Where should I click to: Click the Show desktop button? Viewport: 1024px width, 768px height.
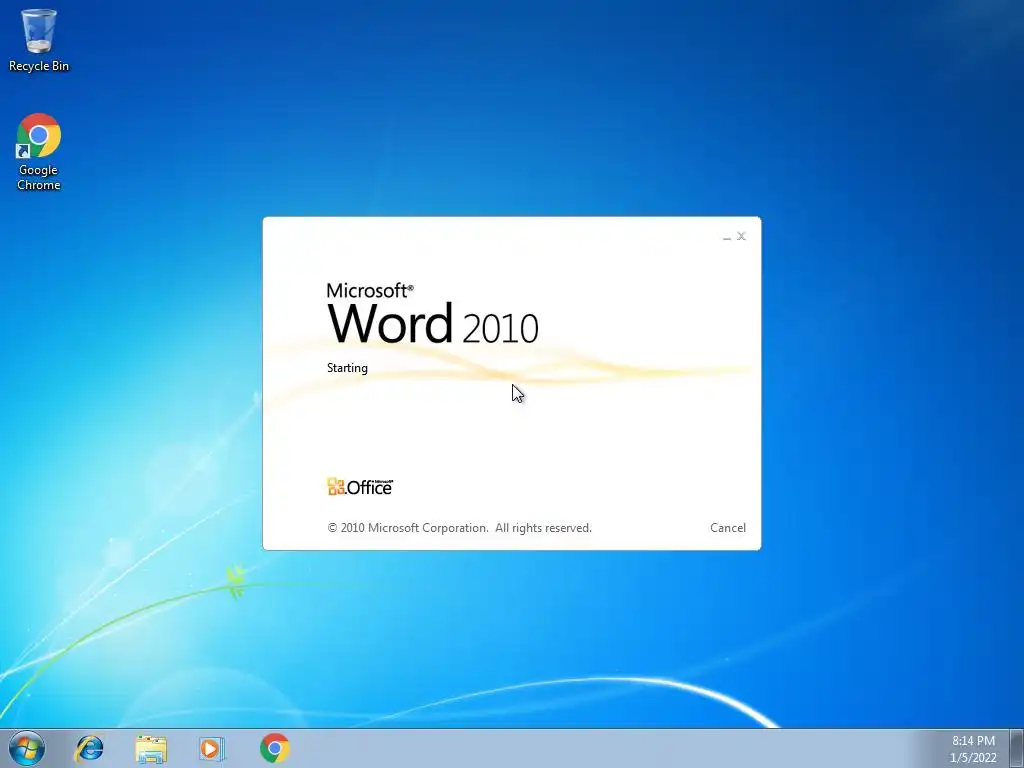1017,748
